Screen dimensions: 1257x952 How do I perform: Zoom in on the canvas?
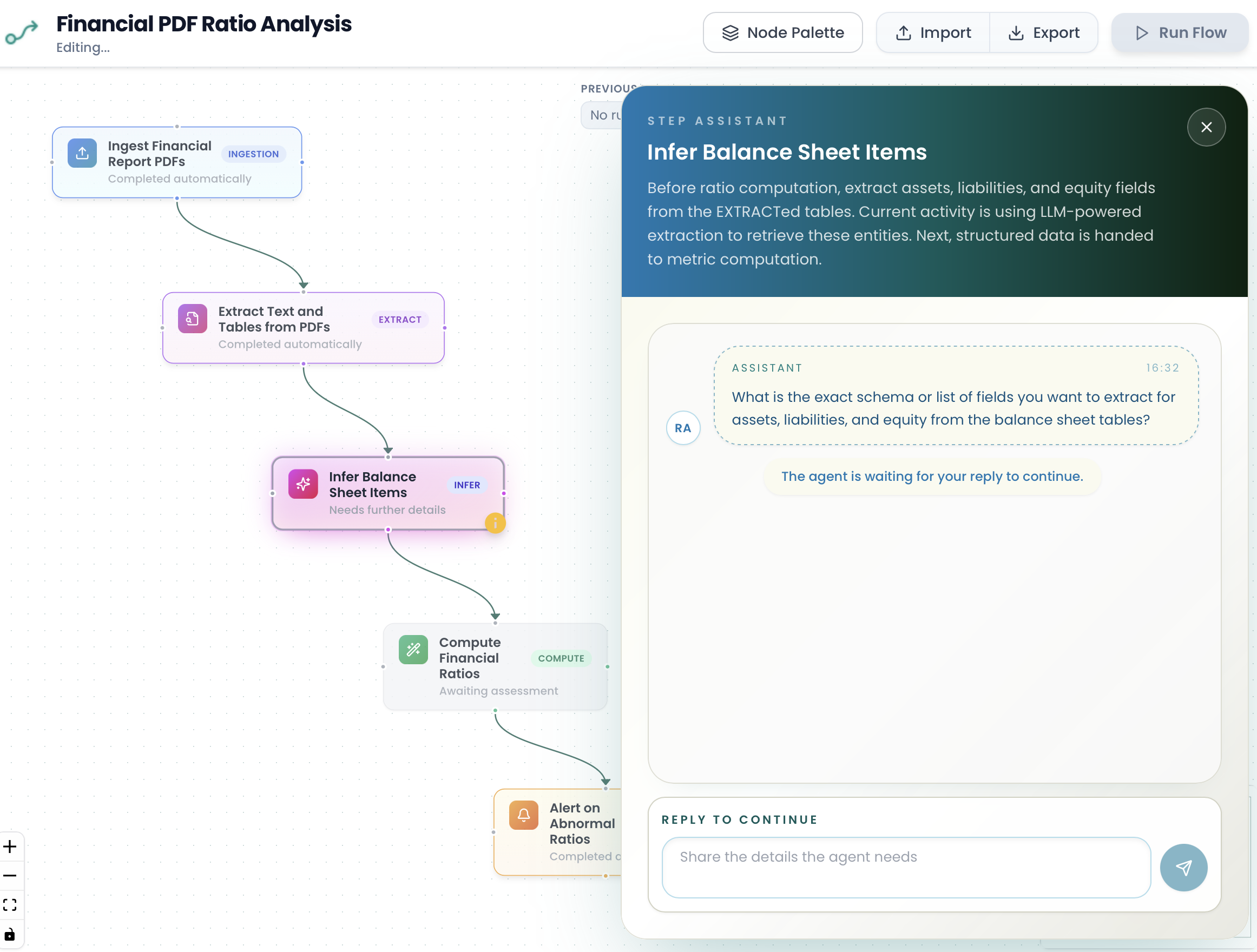click(x=10, y=847)
